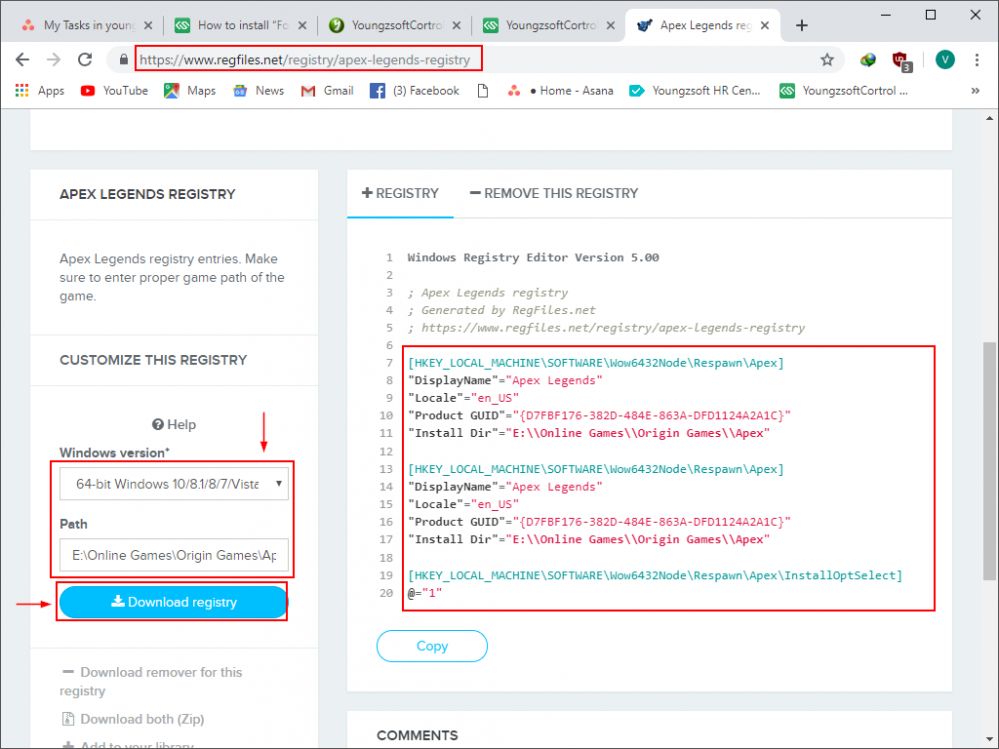The image size is (999, 749).
Task: Open the News bookmark
Action: pos(259,90)
